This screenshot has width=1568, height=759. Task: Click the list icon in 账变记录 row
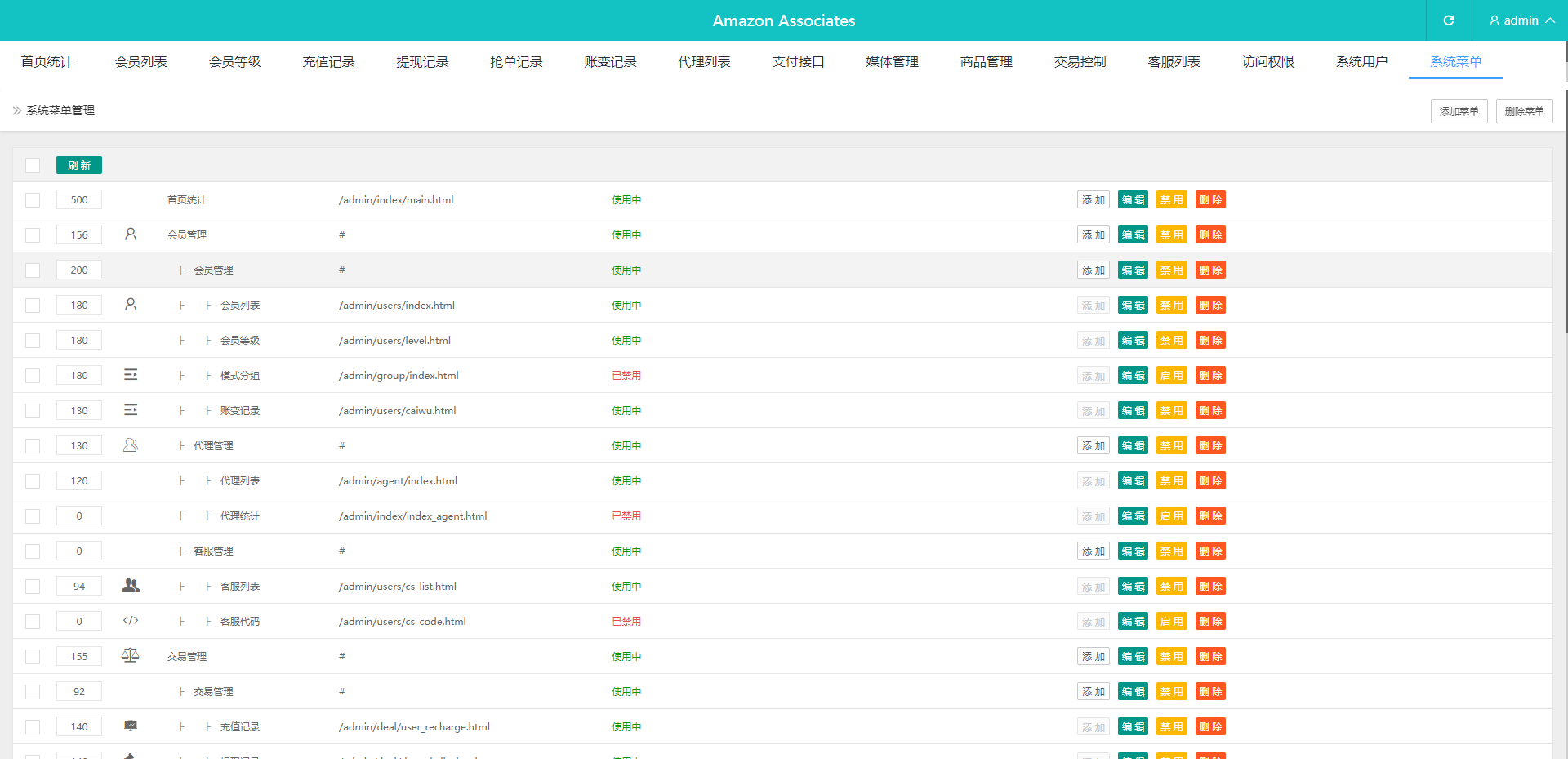pos(131,410)
